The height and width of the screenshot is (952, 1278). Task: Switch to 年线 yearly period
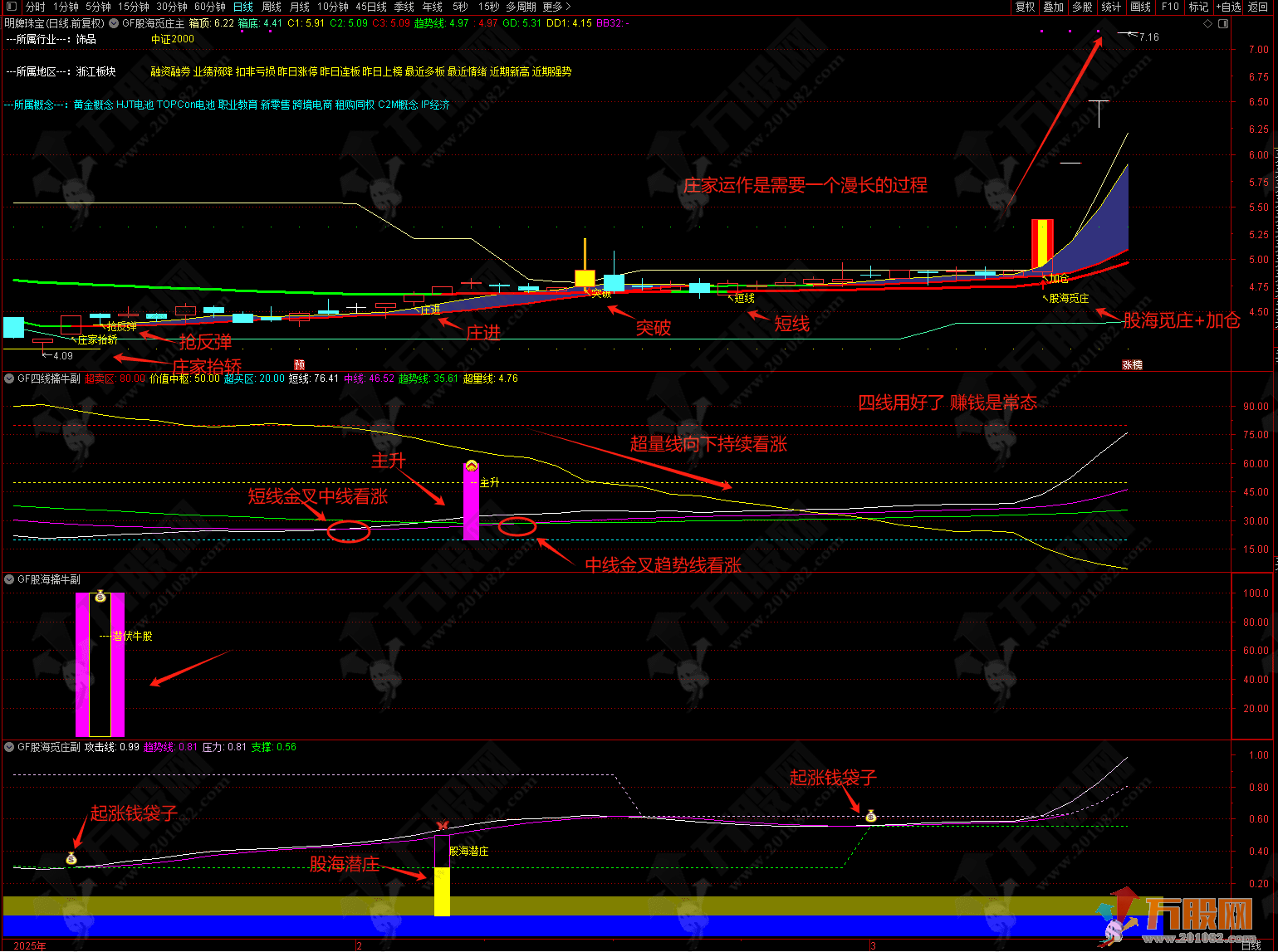pos(433,7)
